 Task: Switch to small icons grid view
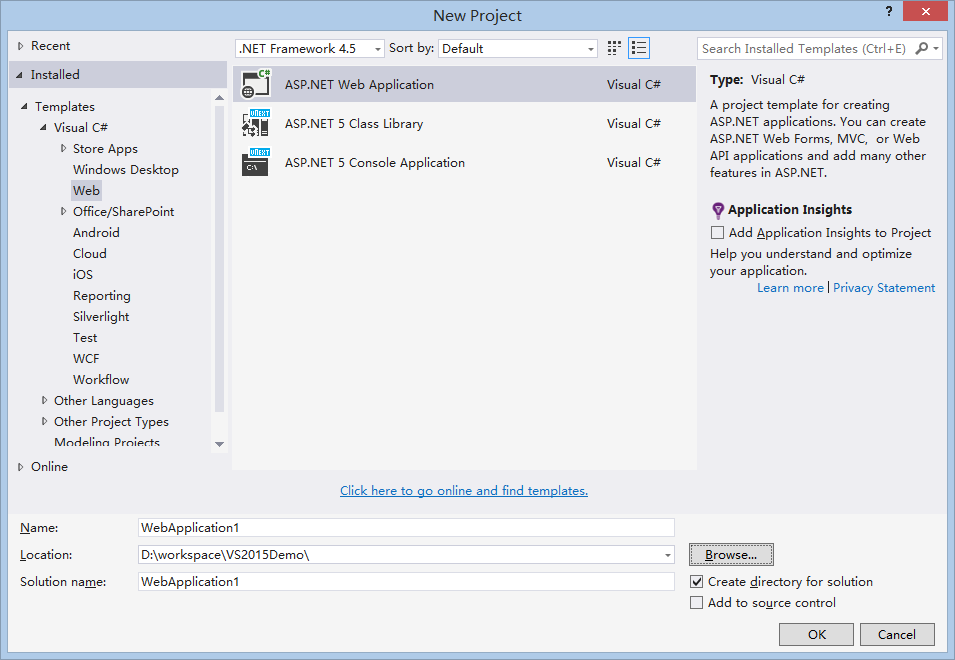[x=614, y=48]
